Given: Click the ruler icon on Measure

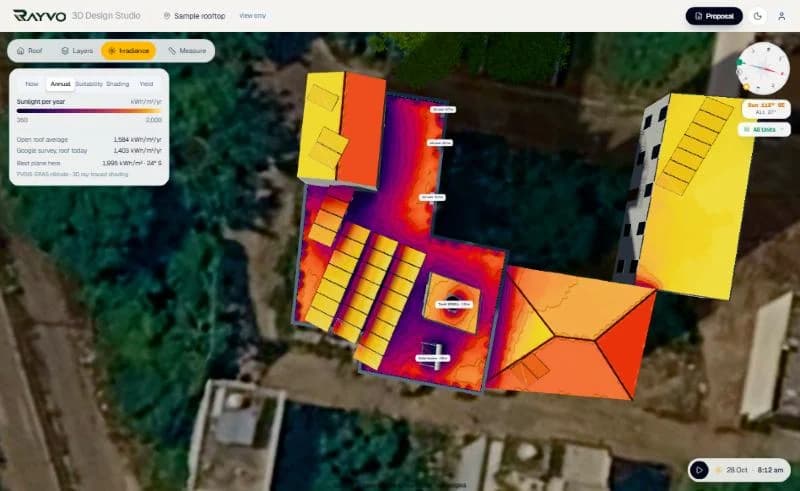Looking at the screenshot, I should point(172,51).
